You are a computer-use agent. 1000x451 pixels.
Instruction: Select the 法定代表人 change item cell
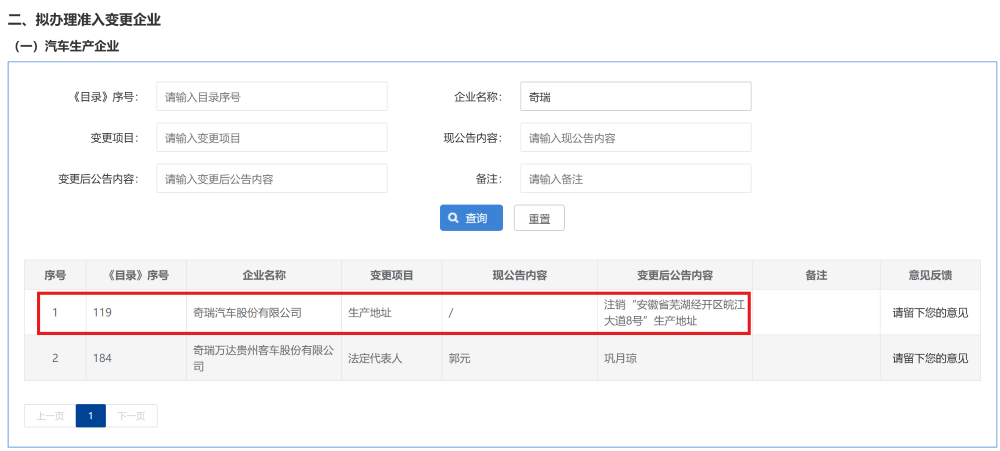(392, 359)
